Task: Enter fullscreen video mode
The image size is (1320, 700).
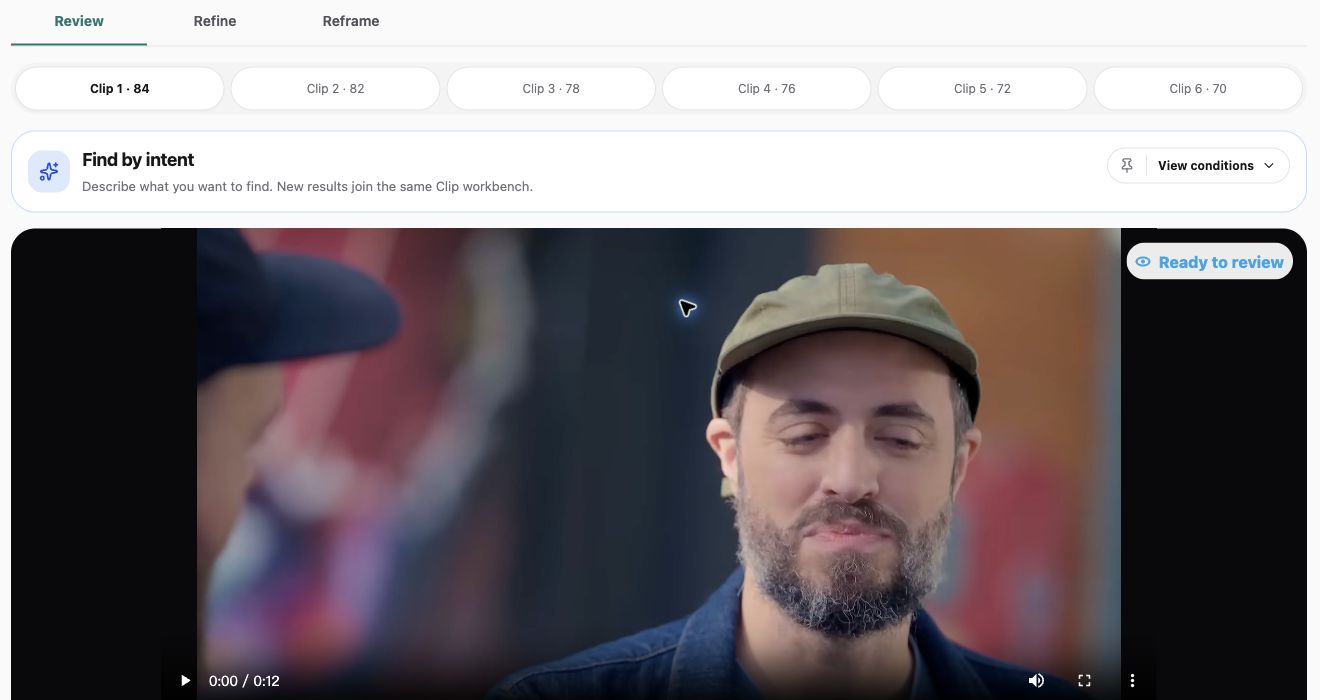Action: tap(1084, 681)
